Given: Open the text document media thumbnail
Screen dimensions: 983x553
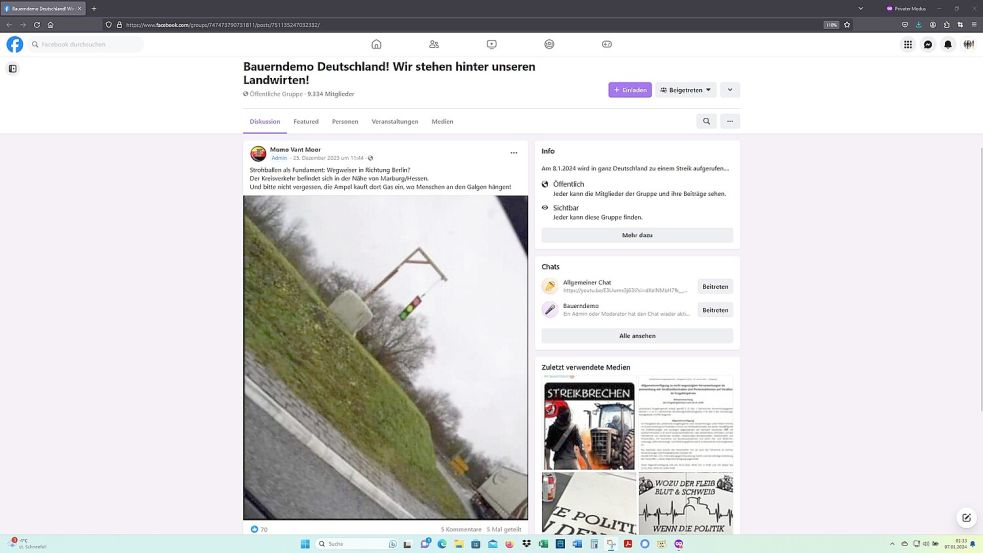Looking at the screenshot, I should click(x=686, y=423).
